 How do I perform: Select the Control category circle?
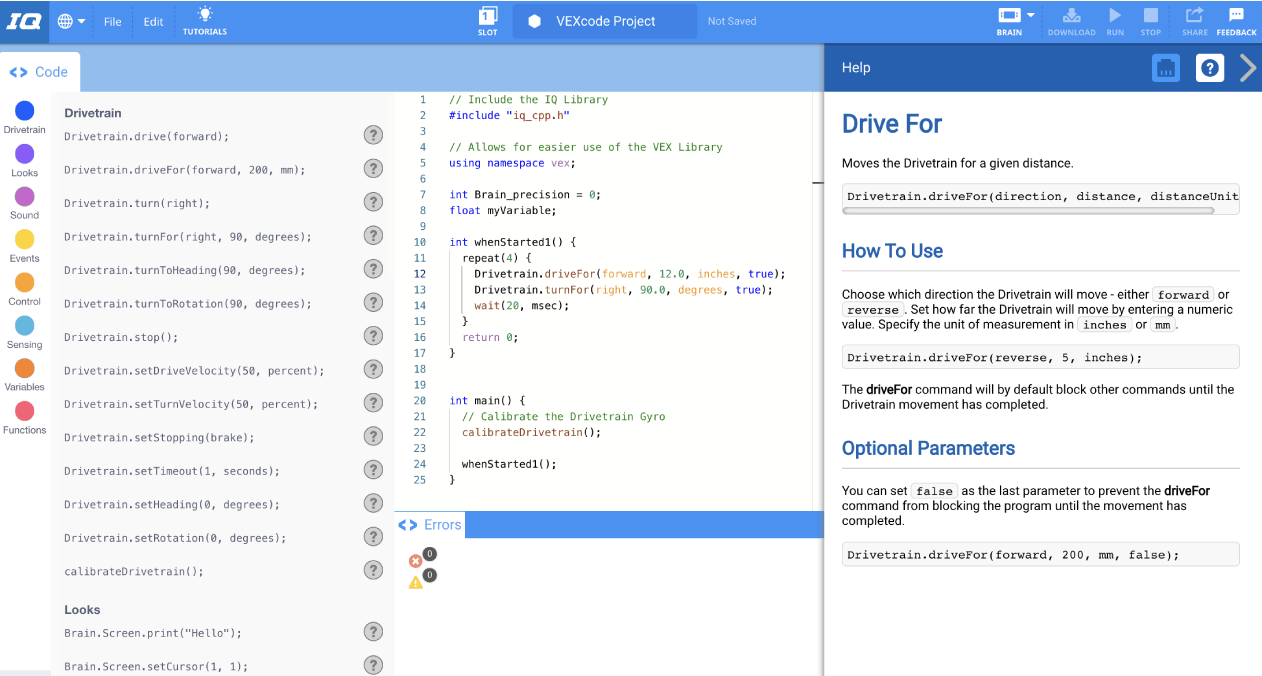click(x=24, y=282)
